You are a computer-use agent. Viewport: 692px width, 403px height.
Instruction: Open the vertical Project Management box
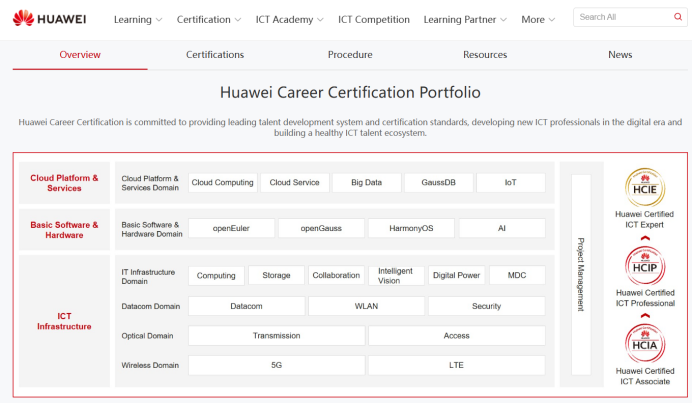581,275
